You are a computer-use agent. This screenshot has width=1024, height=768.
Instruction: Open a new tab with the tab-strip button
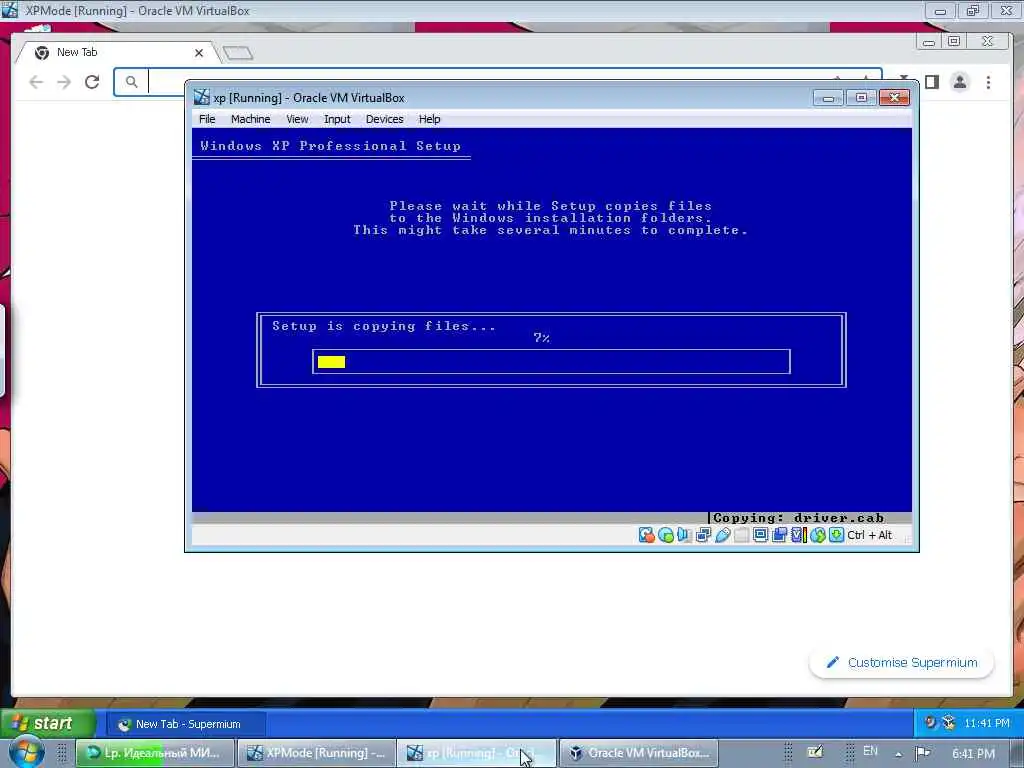pyautogui.click(x=238, y=53)
